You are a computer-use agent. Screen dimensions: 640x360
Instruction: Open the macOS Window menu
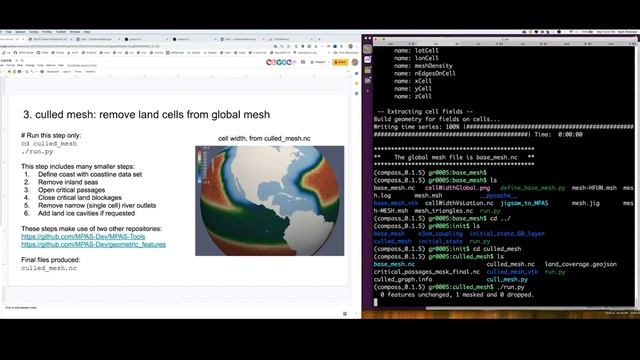[75, 32]
